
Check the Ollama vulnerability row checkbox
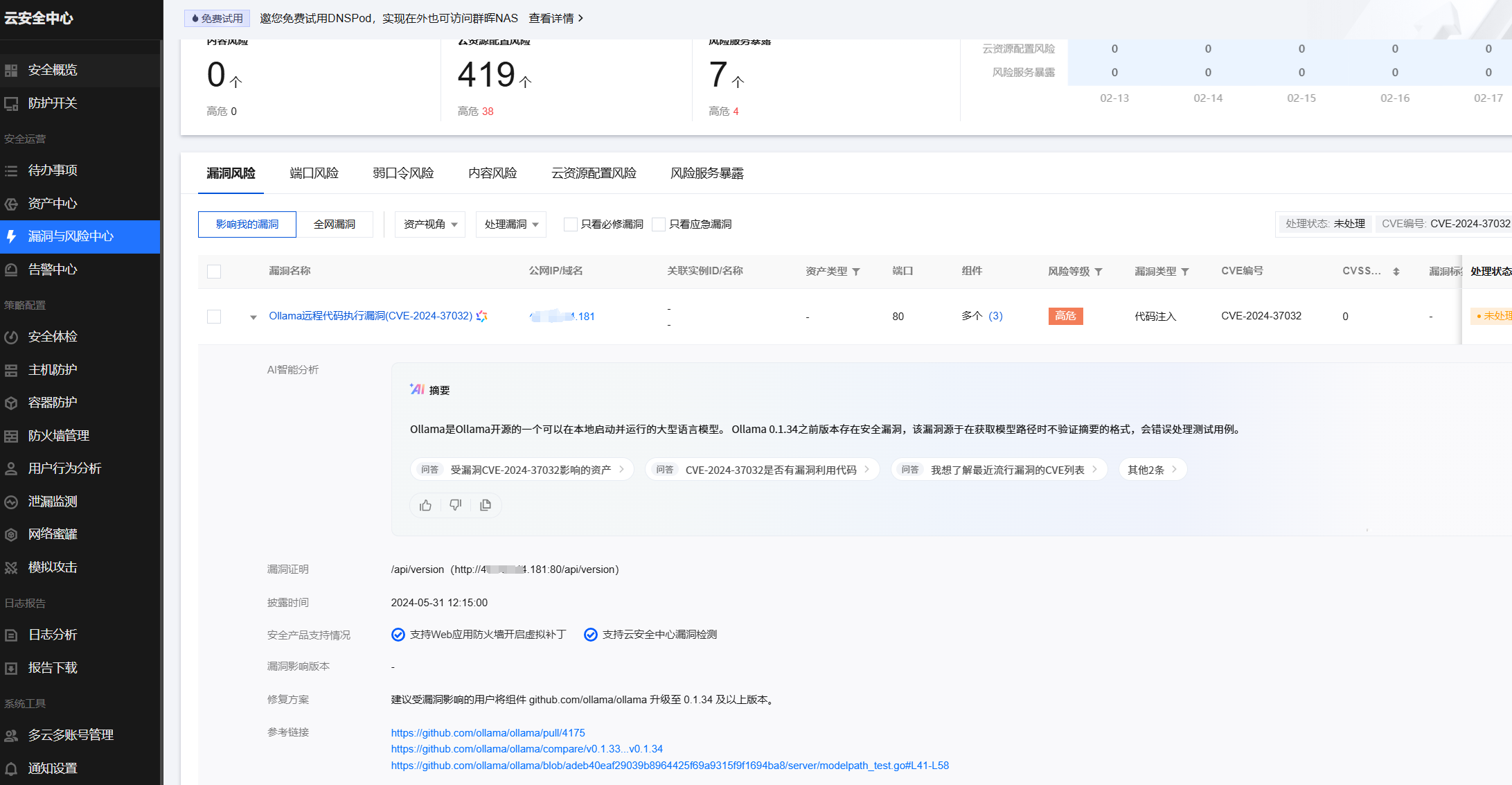point(214,317)
